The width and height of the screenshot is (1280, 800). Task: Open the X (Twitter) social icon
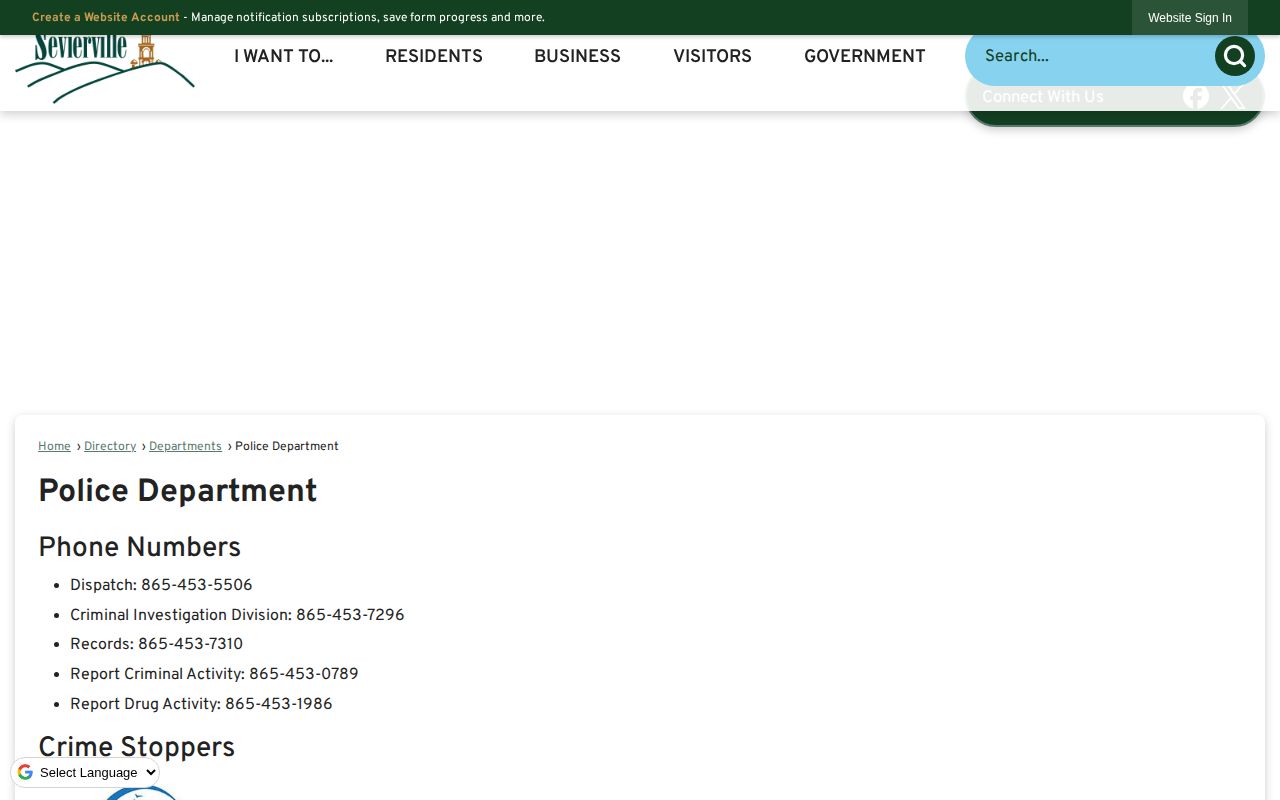pyautogui.click(x=1233, y=97)
